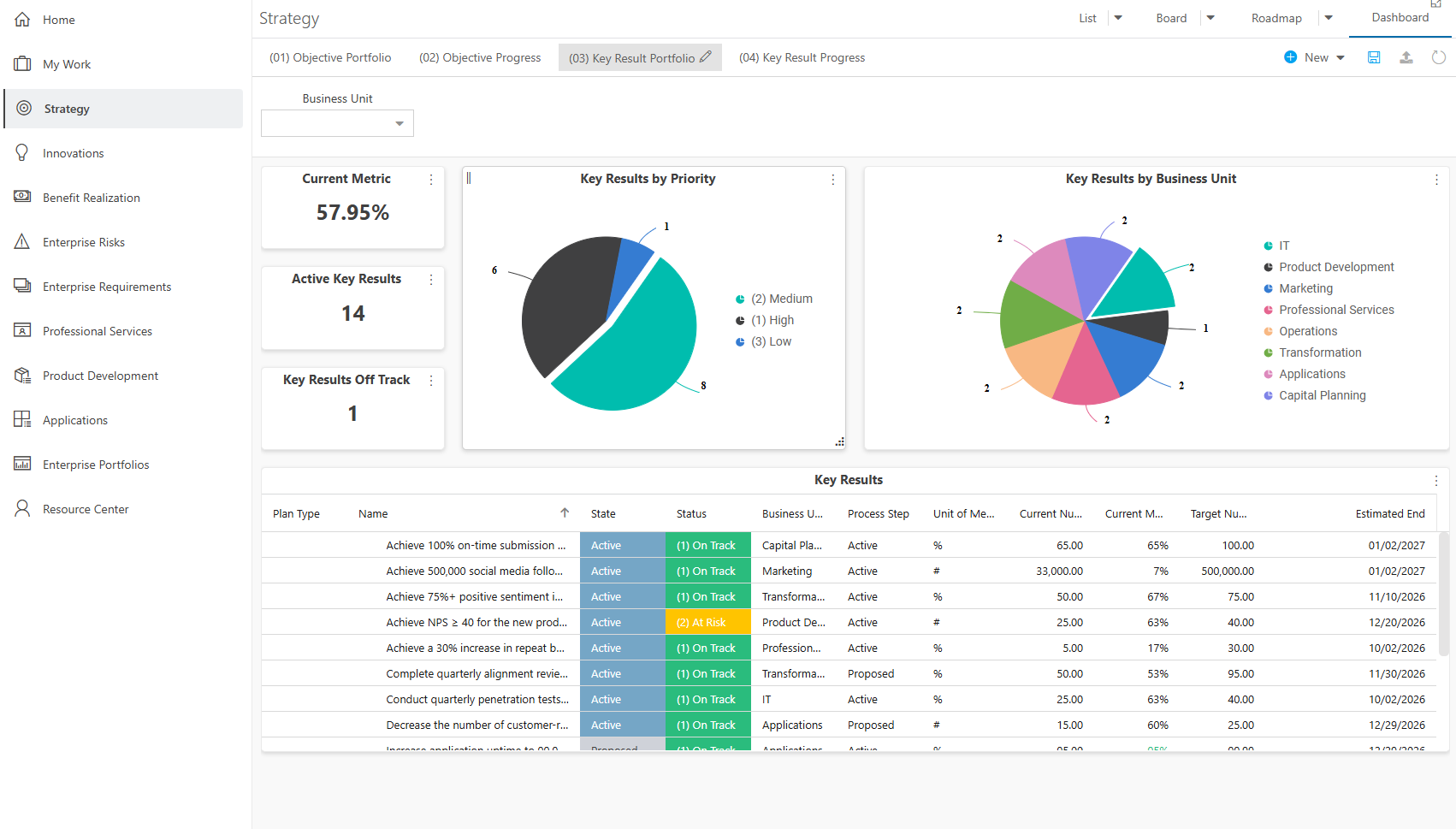This screenshot has height=829, width=1456.
Task: Select the Strategy target icon
Action: point(24,108)
